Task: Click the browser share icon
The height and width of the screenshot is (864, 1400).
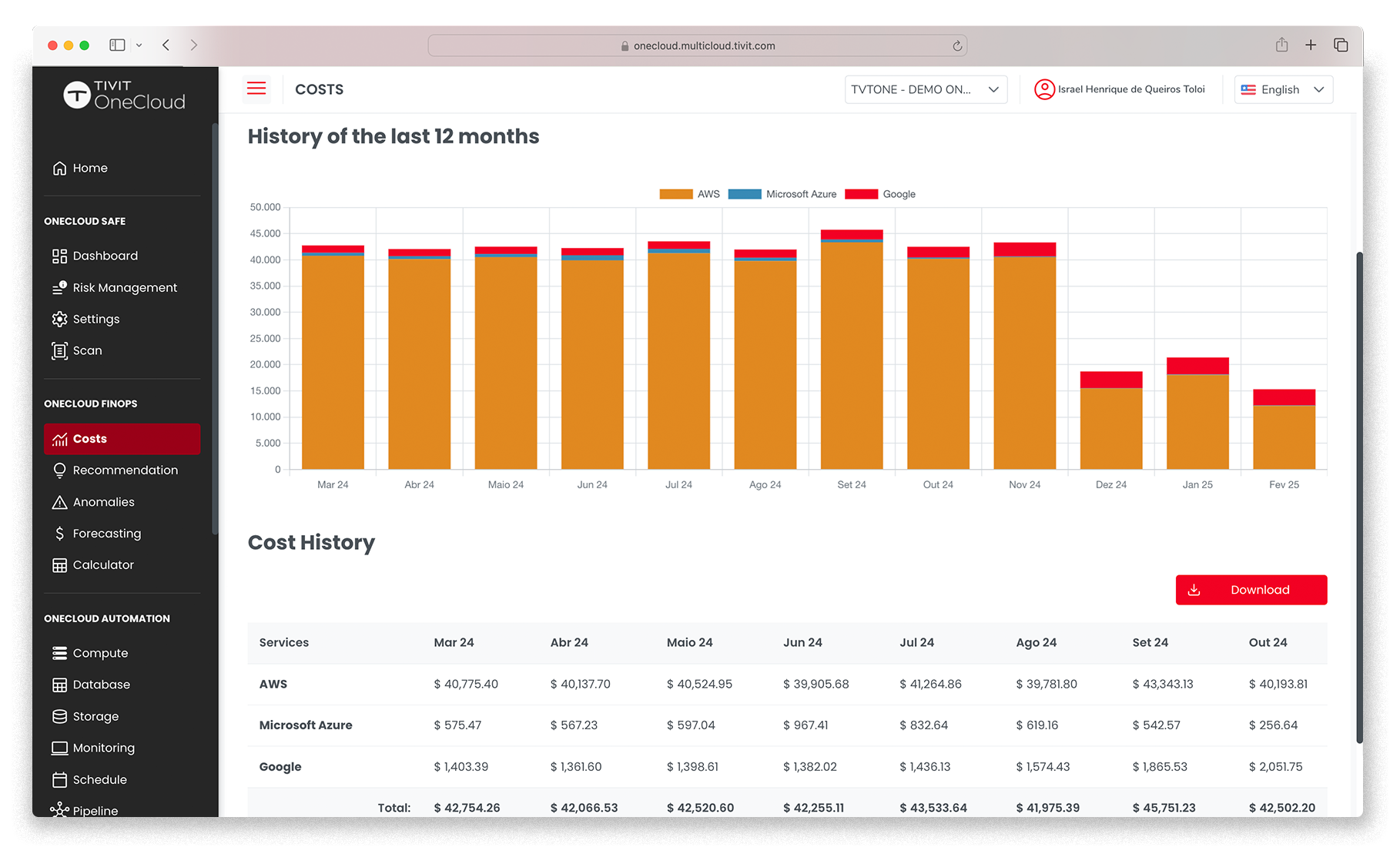Action: coord(1281,45)
